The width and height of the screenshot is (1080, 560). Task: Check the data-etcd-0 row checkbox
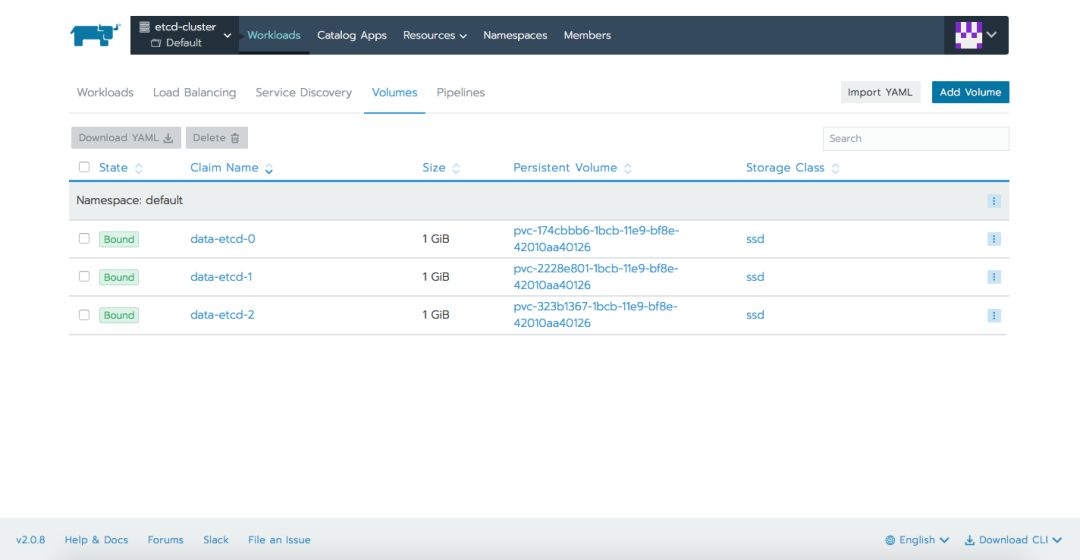tap(84, 238)
